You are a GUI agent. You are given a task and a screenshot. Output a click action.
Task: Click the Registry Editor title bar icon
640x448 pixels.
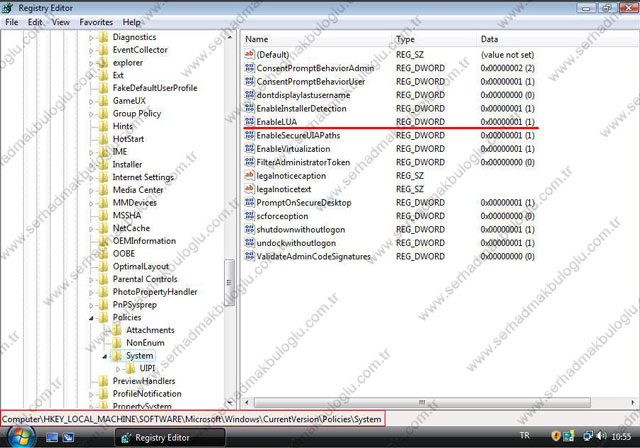(7, 8)
